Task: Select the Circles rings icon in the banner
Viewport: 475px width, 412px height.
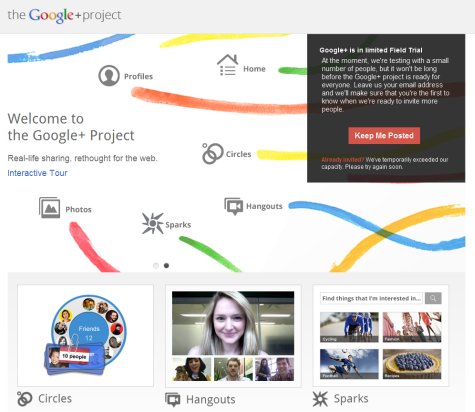Action: pos(212,153)
